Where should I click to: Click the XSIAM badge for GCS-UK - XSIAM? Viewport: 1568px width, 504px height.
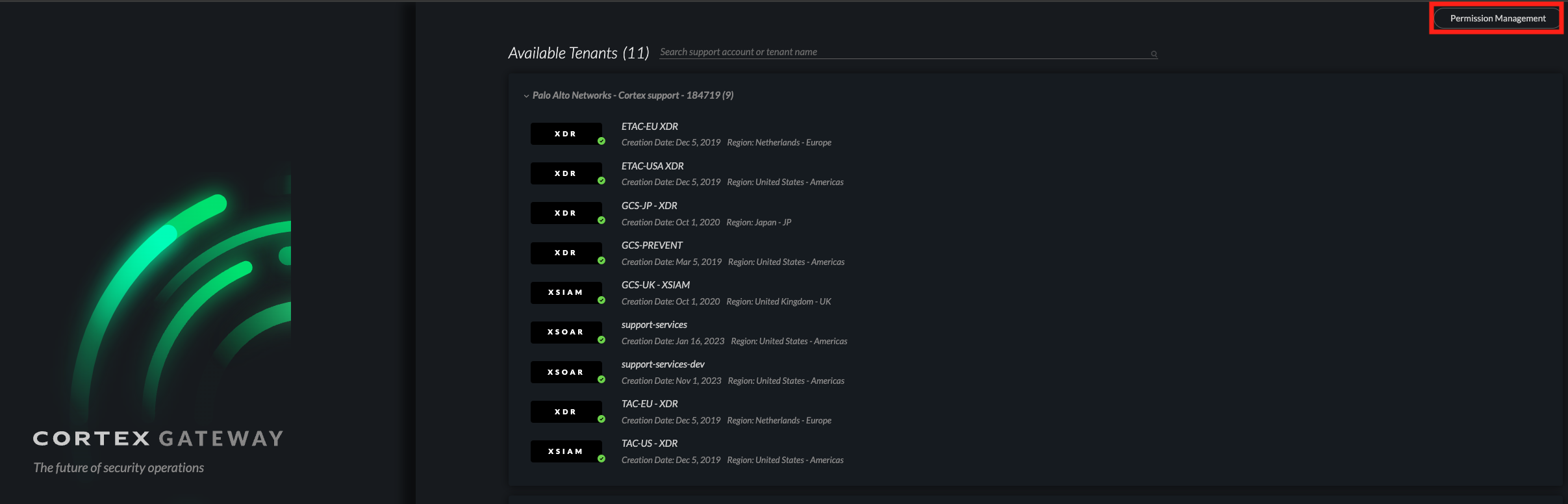[566, 293]
